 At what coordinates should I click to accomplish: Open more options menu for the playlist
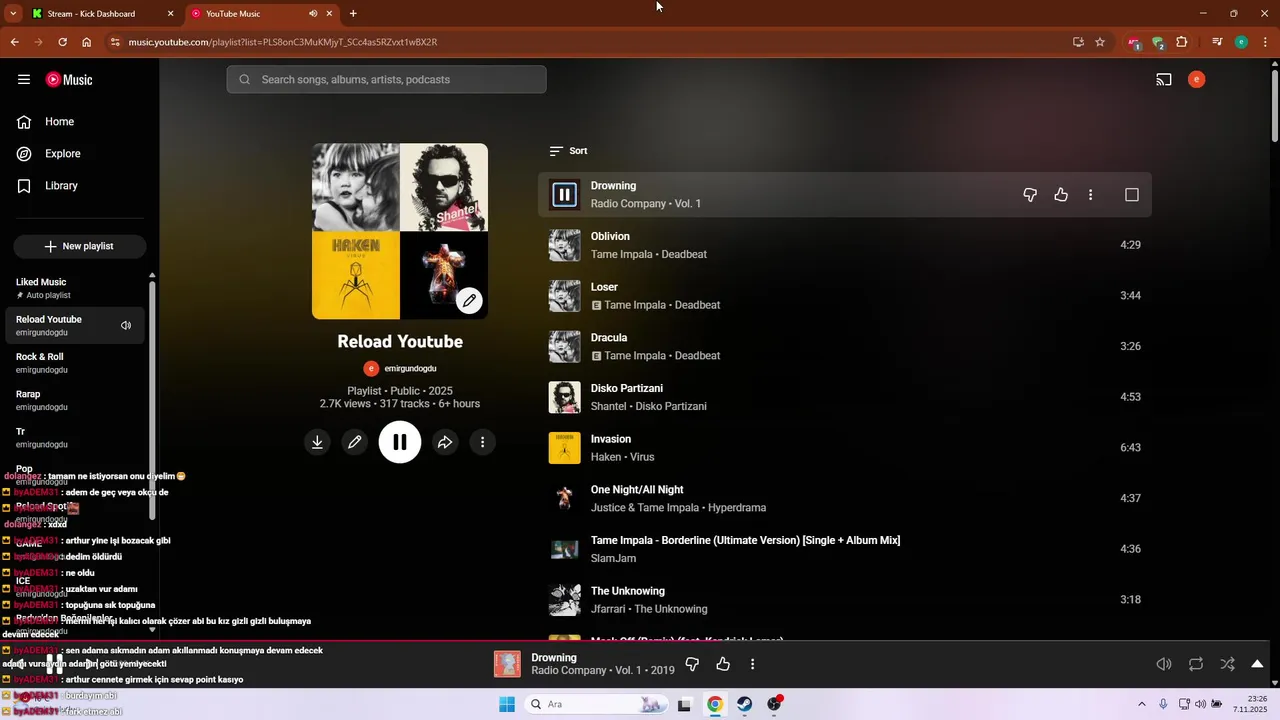pos(482,442)
